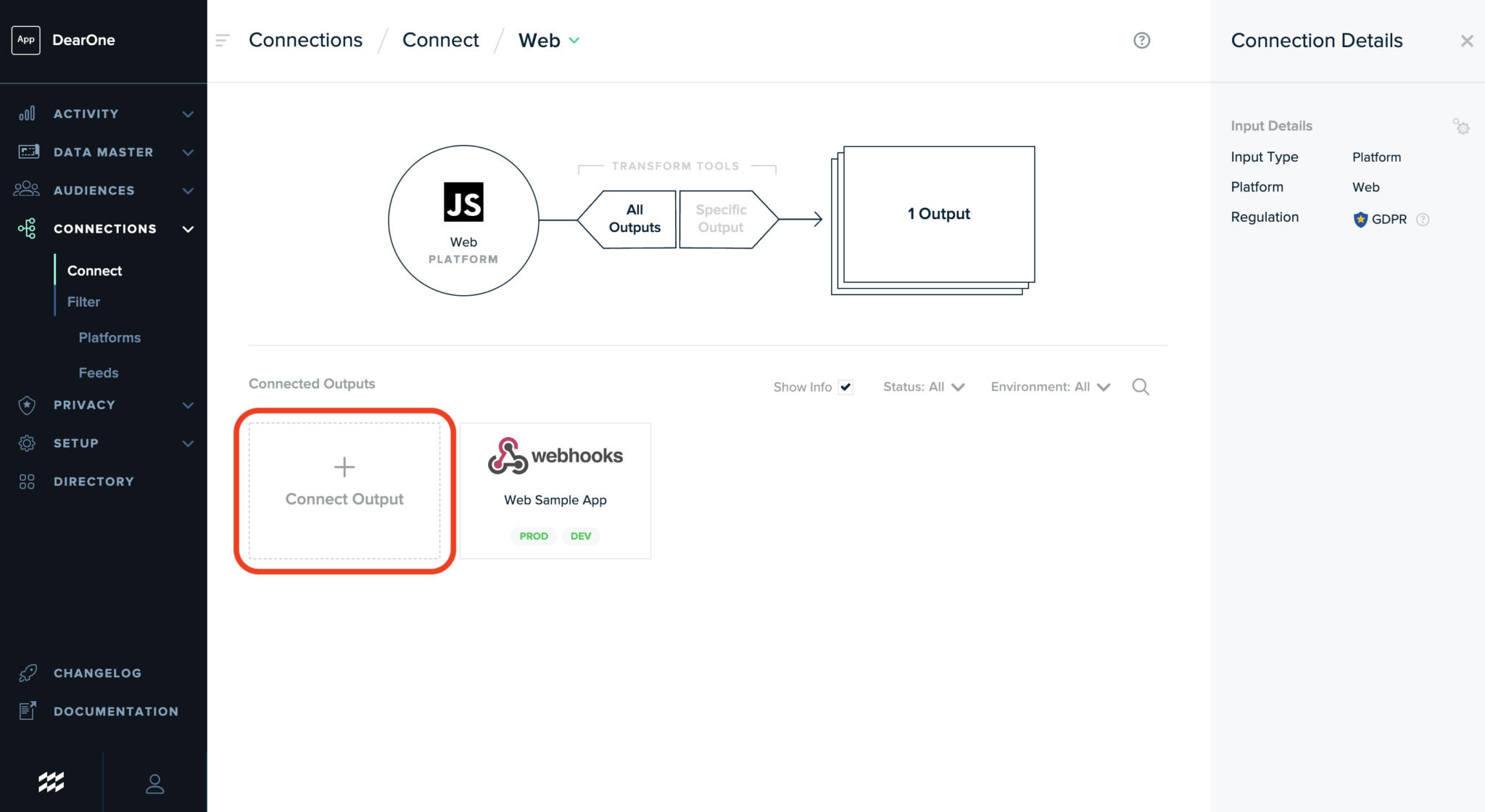Click the Connect Output tile
1485x812 pixels.
(344, 491)
